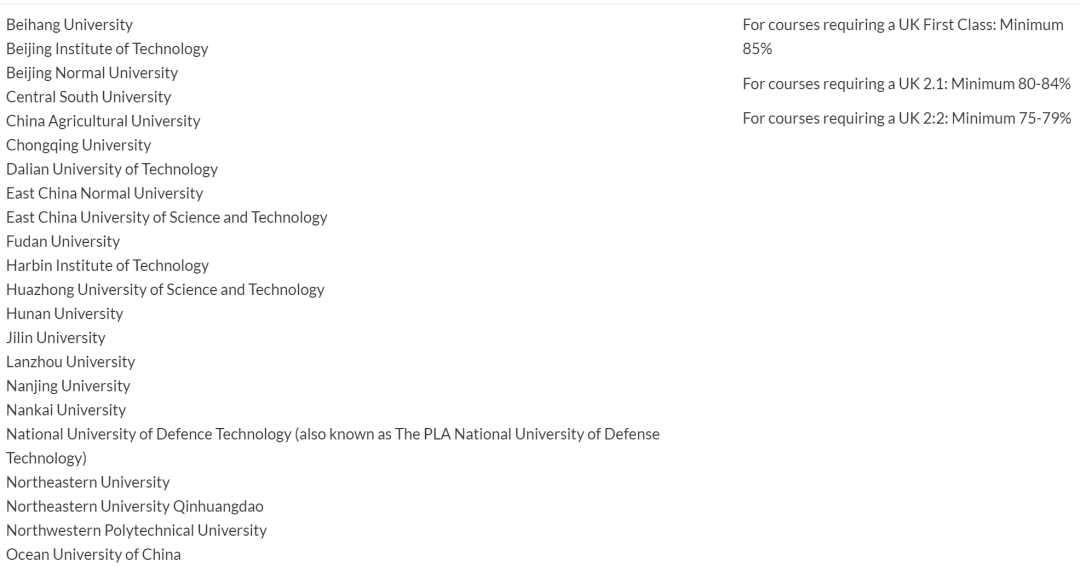Click the Beihang University entry
1080x567 pixels.
click(x=69, y=24)
